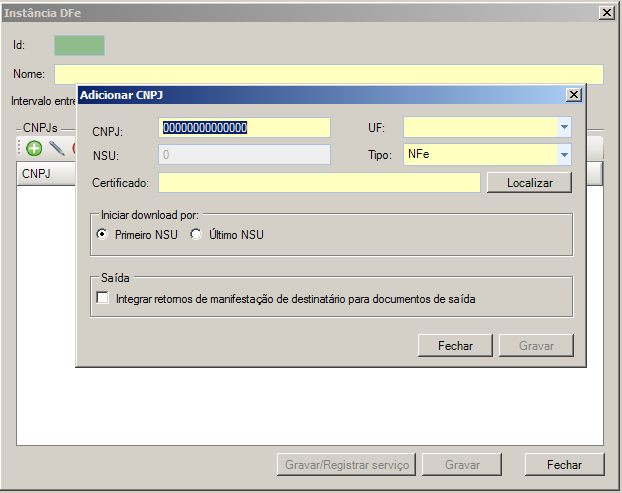Click the green add CNPJ icon

pos(34,148)
